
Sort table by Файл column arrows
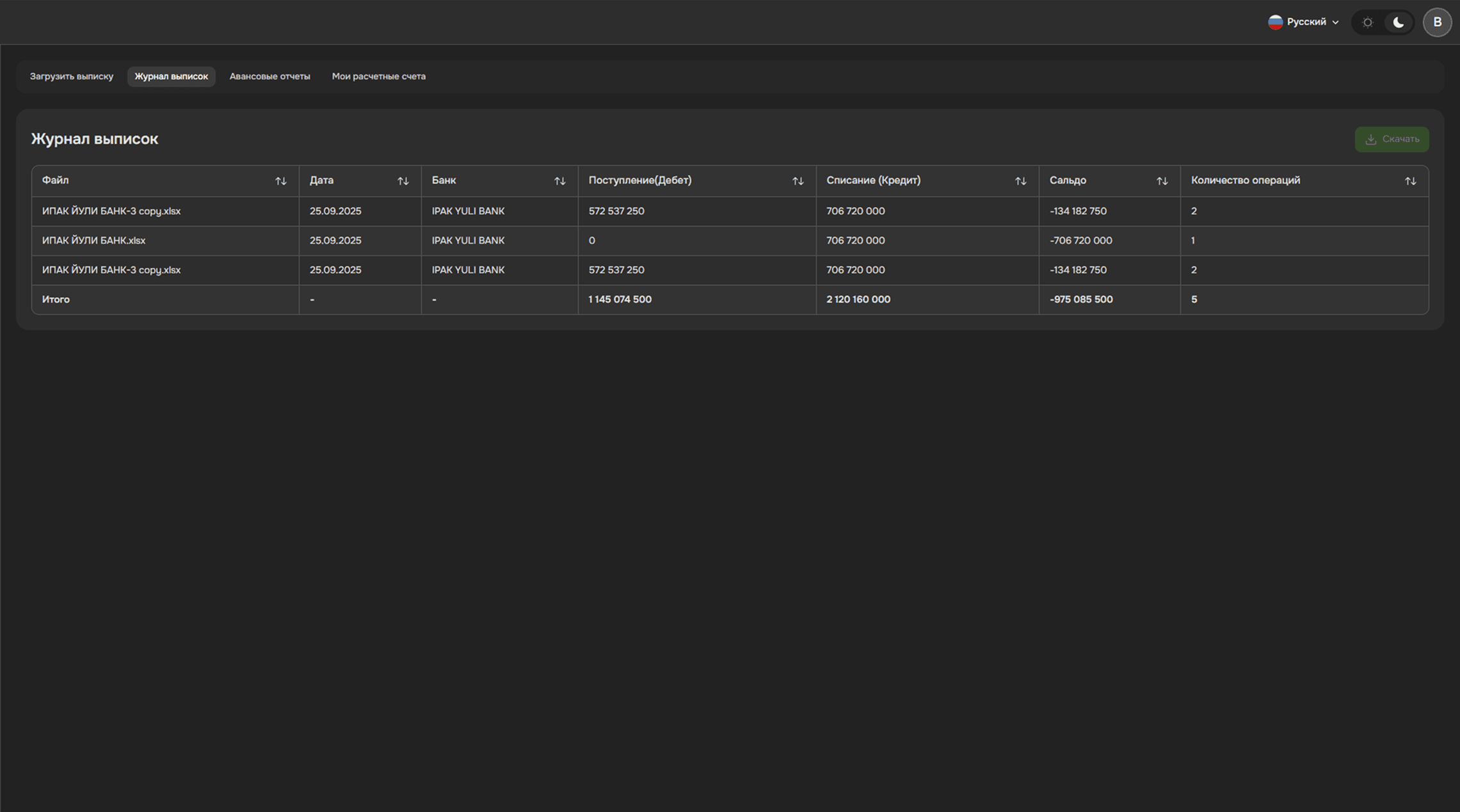280,181
